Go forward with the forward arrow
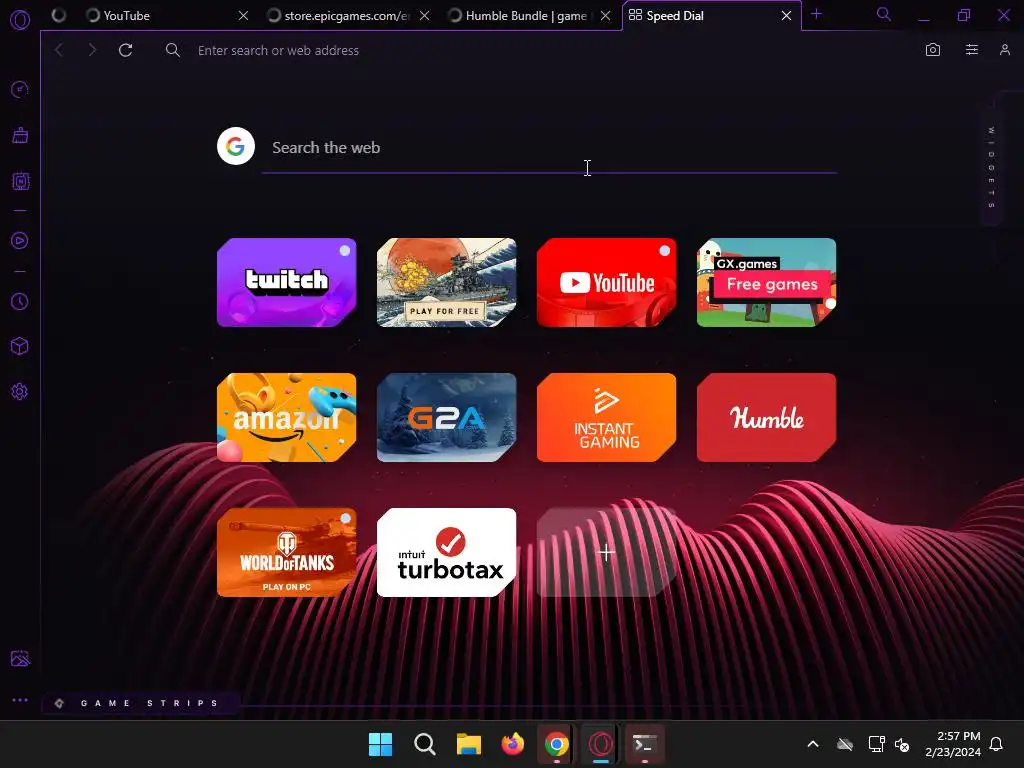The width and height of the screenshot is (1024, 768). tap(91, 50)
